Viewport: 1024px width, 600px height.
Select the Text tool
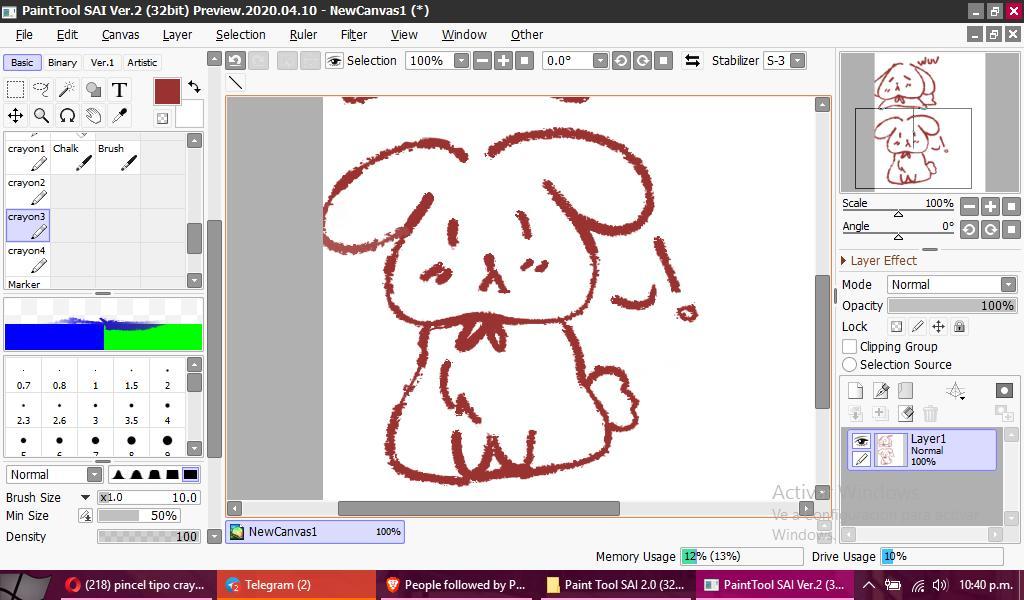pyautogui.click(x=119, y=89)
